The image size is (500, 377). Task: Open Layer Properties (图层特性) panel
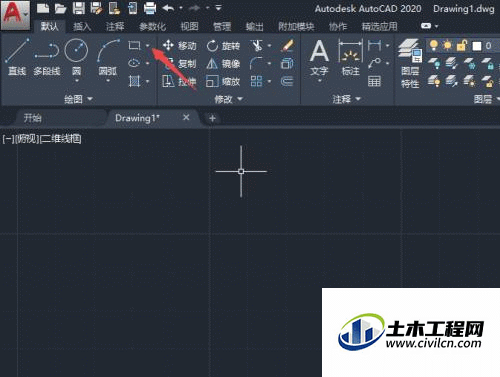410,63
